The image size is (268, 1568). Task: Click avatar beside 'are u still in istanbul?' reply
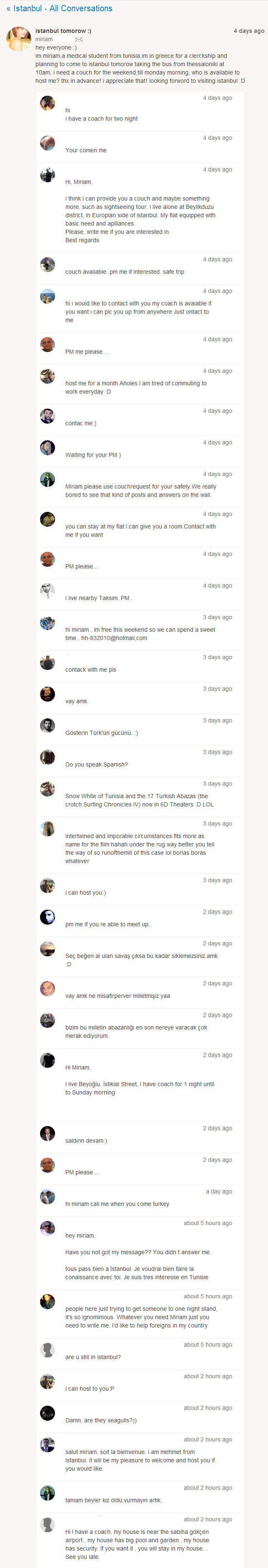[48, 1350]
